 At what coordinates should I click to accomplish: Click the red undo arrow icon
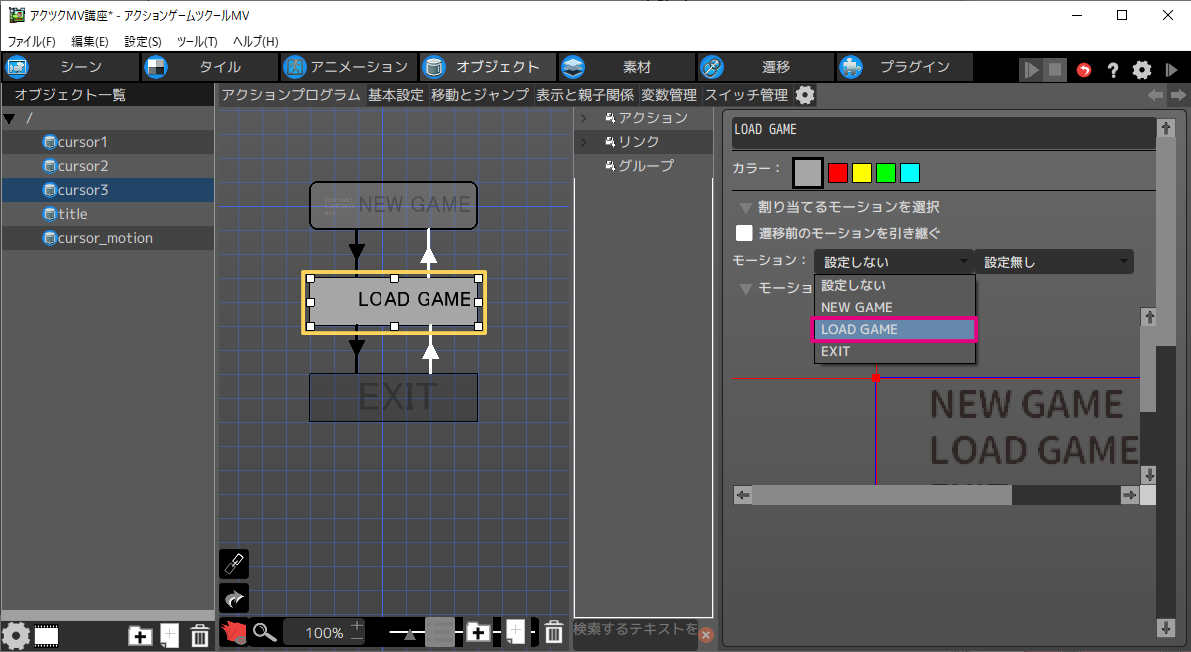point(1084,70)
